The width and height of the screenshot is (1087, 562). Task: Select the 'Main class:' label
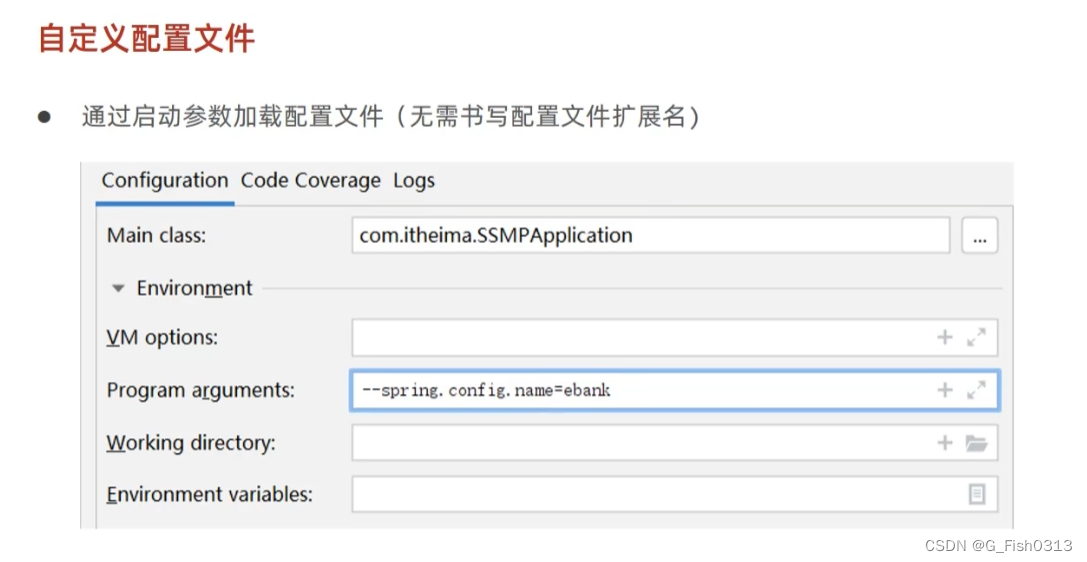(x=156, y=236)
